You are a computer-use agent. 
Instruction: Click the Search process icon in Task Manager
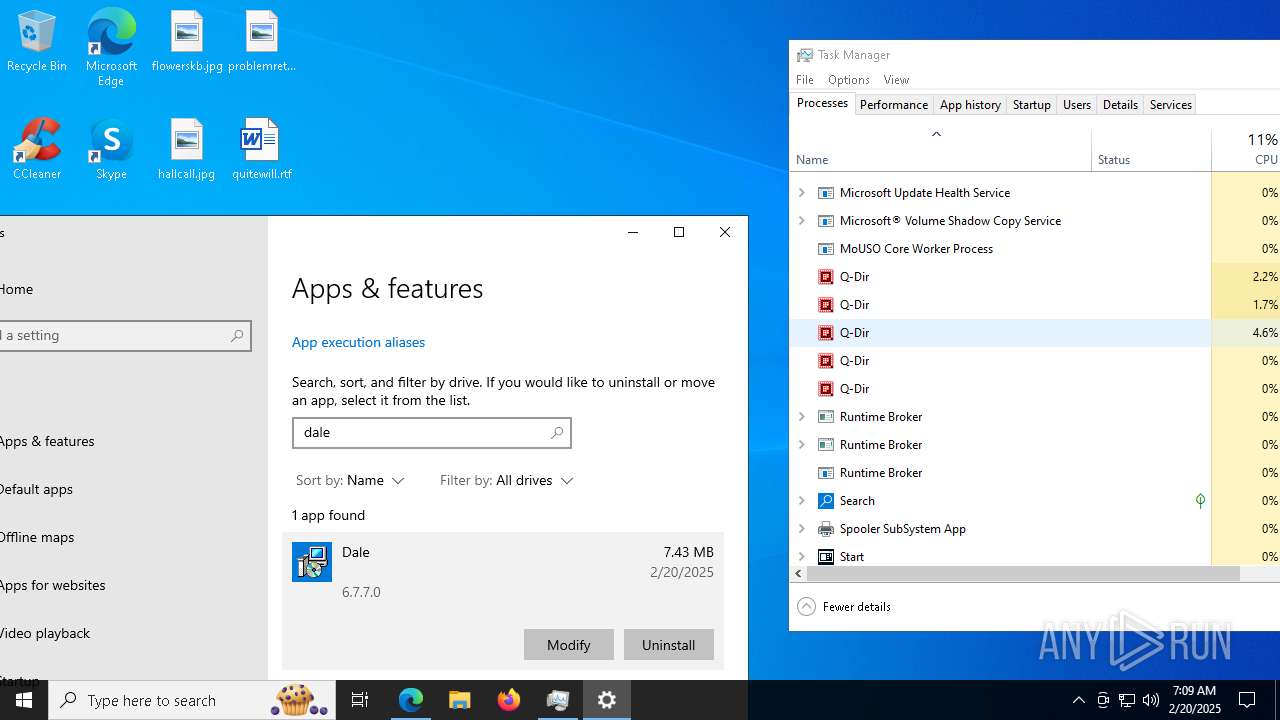[826, 501]
